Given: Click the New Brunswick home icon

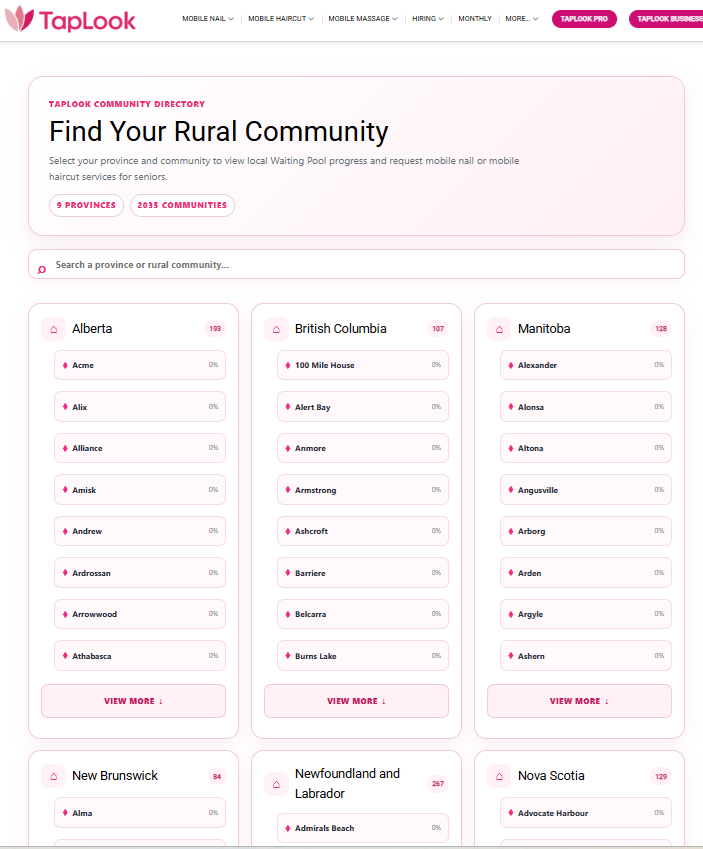Looking at the screenshot, I should (54, 776).
